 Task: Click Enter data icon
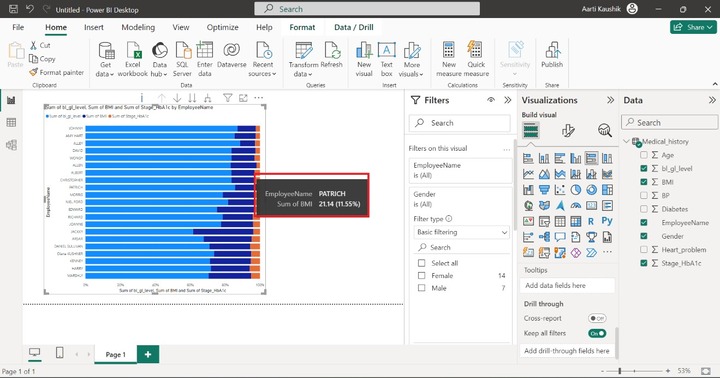pos(204,50)
